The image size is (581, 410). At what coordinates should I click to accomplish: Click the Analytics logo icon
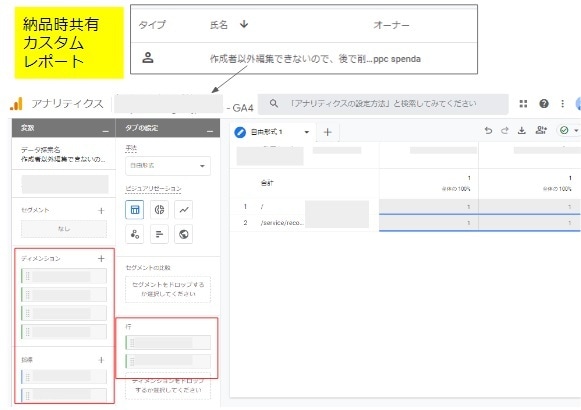(x=16, y=104)
